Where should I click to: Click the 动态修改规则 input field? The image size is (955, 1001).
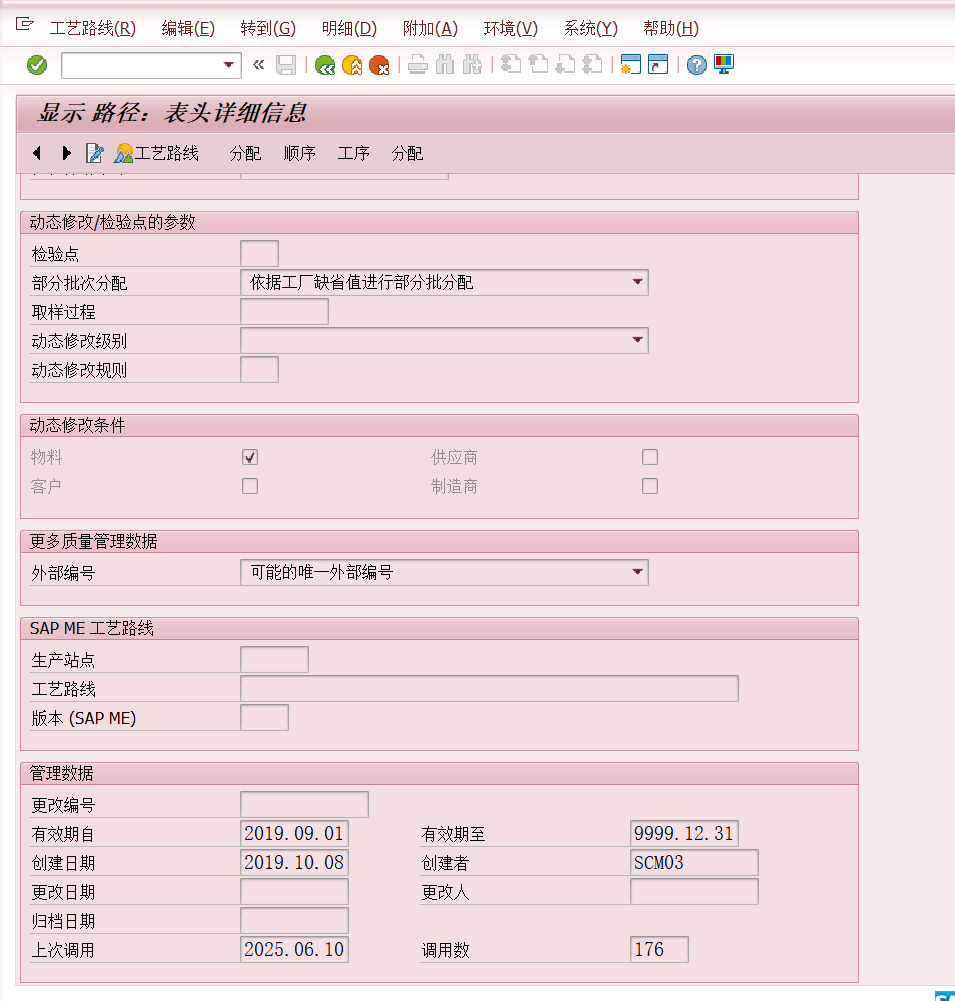(259, 370)
